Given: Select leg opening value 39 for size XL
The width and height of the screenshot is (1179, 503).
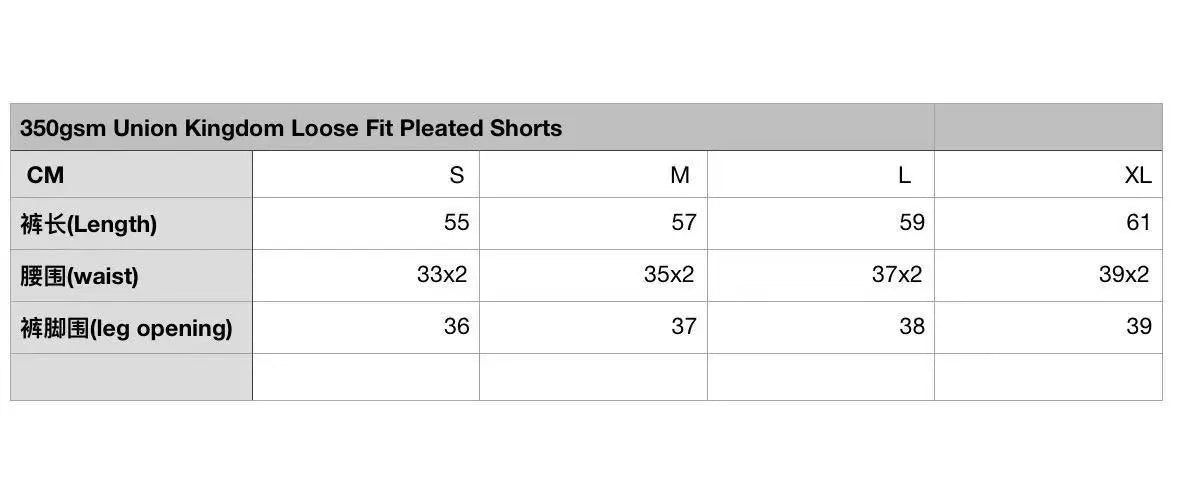Looking at the screenshot, I should (x=1138, y=327).
